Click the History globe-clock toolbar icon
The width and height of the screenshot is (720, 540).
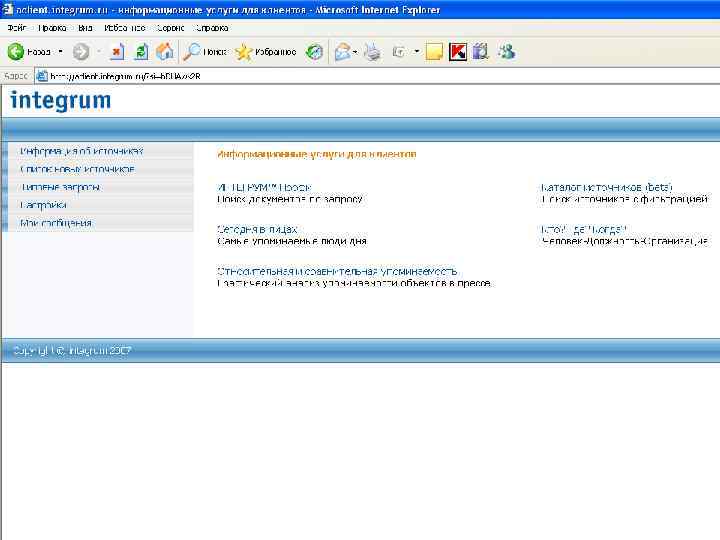[315, 52]
